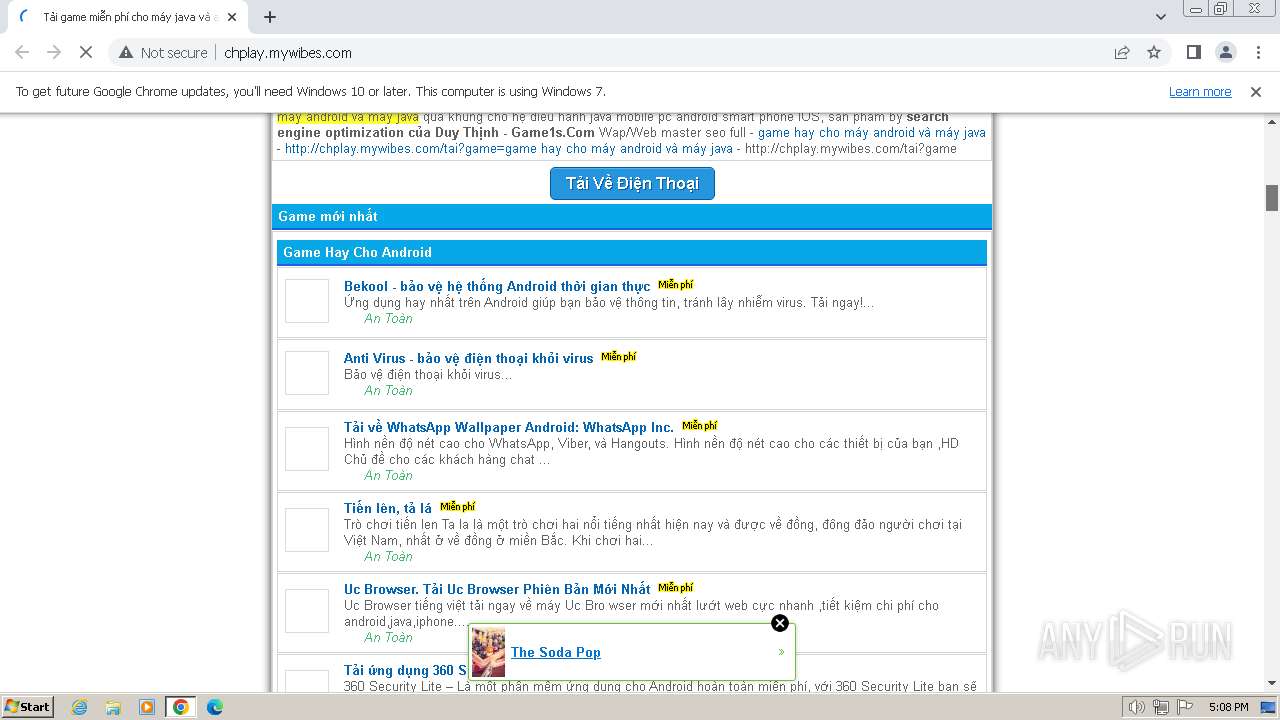Click the Soda Pop ad thumbnail image
The width and height of the screenshot is (1280, 720).
(489, 652)
